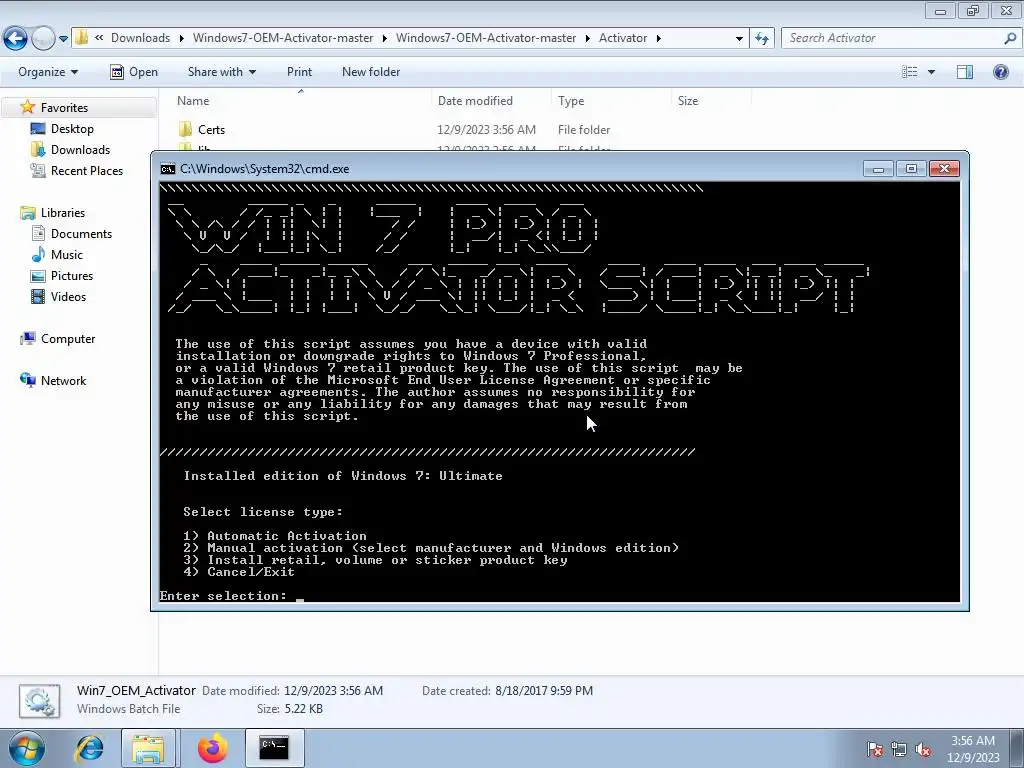Go back with the Explorer back arrow
This screenshot has width=1024, height=768.
[x=16, y=39]
